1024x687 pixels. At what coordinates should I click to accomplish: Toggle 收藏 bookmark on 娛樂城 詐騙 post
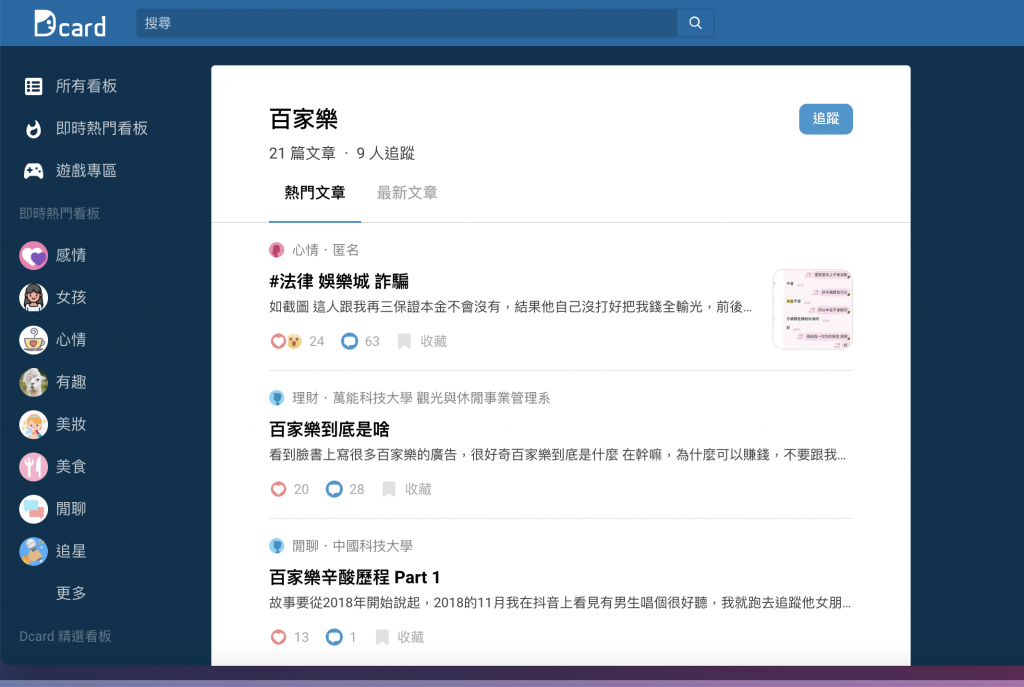point(404,341)
